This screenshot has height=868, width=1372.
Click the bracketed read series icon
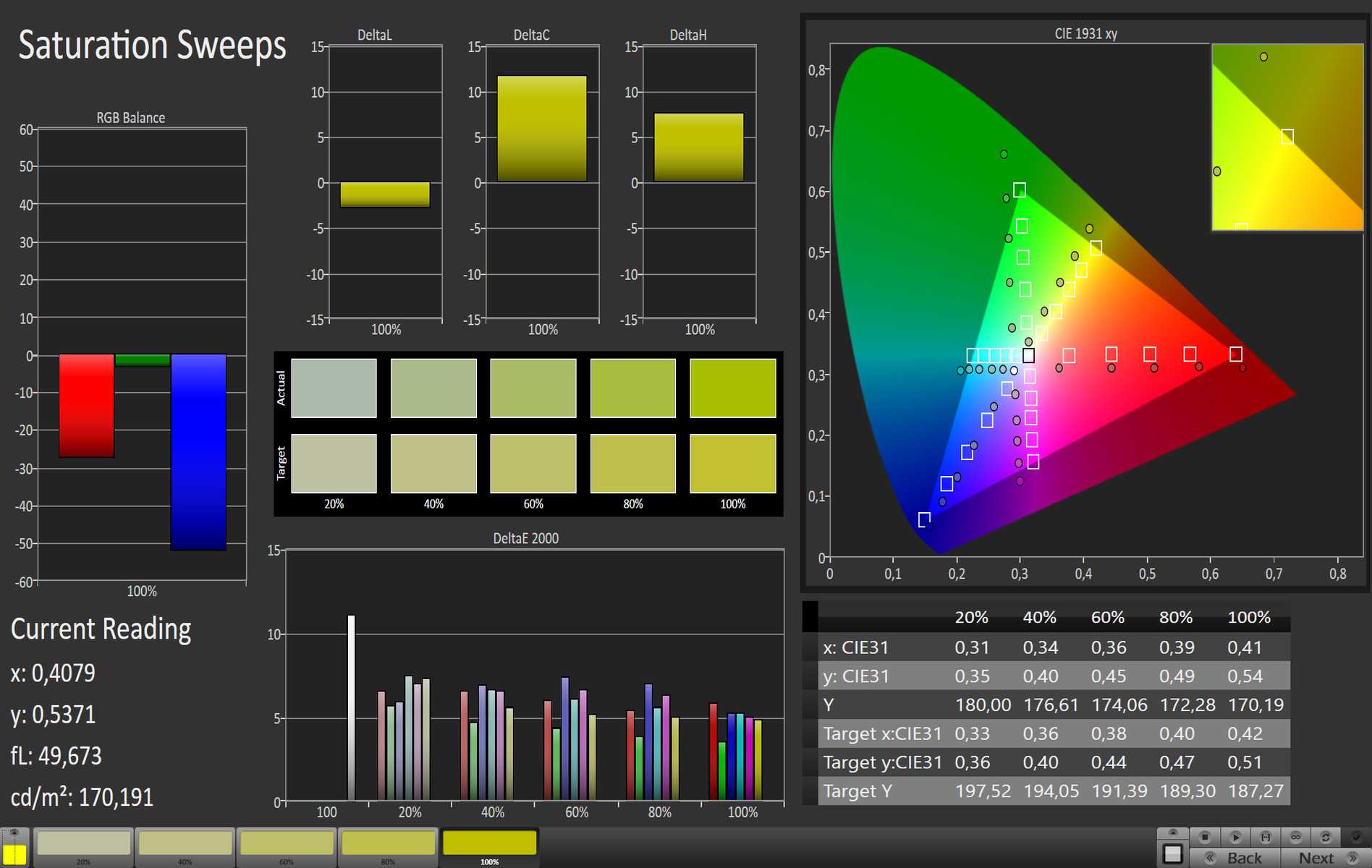pyautogui.click(x=1266, y=837)
